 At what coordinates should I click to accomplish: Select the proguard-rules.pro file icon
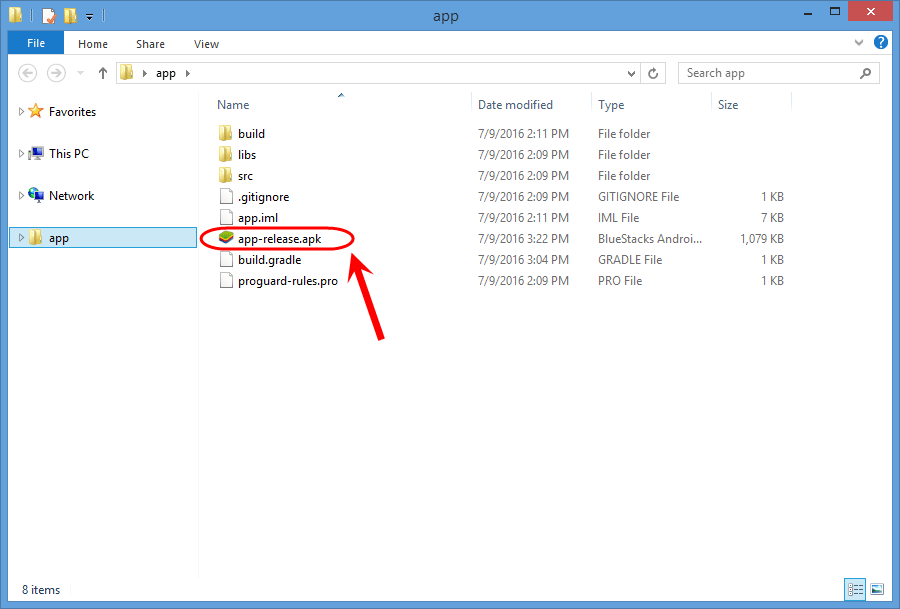(226, 281)
